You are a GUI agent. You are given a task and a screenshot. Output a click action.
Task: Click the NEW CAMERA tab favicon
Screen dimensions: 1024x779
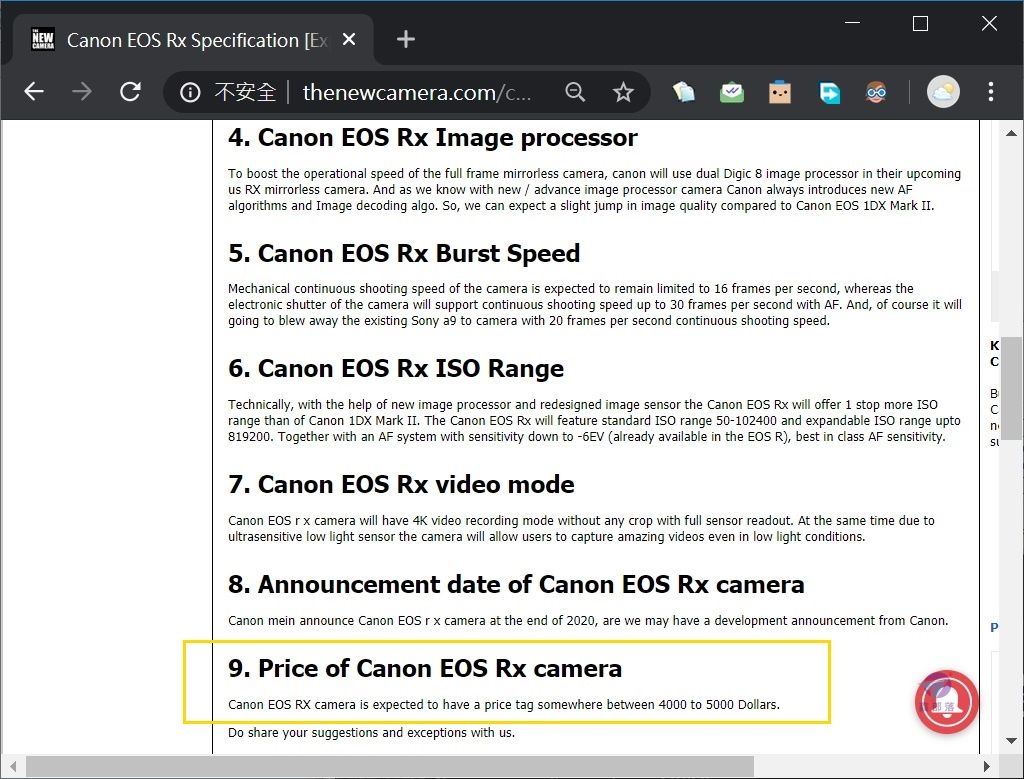[x=43, y=39]
